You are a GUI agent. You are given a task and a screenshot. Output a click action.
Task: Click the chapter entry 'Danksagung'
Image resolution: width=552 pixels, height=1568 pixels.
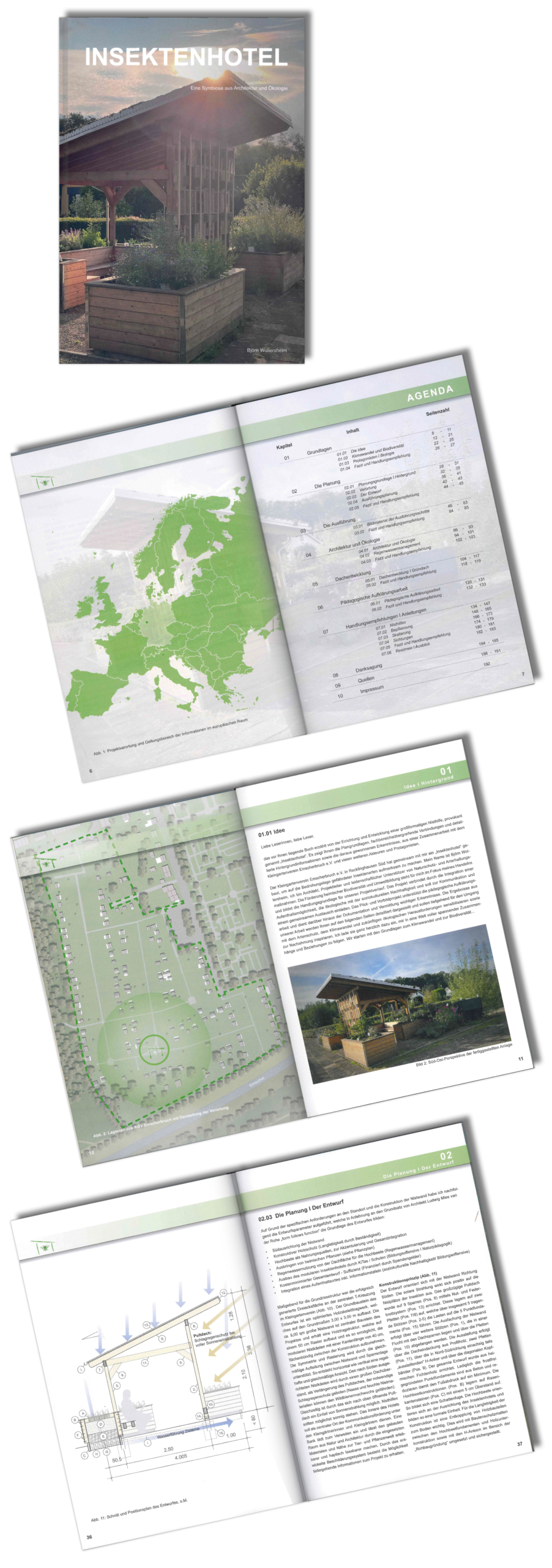coord(368,668)
